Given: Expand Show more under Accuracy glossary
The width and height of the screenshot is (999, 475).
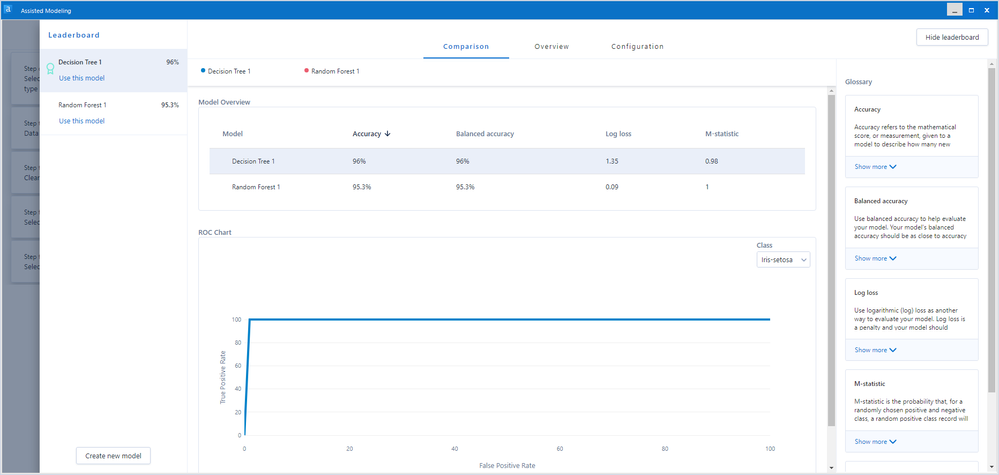Looking at the screenshot, I should (x=875, y=167).
